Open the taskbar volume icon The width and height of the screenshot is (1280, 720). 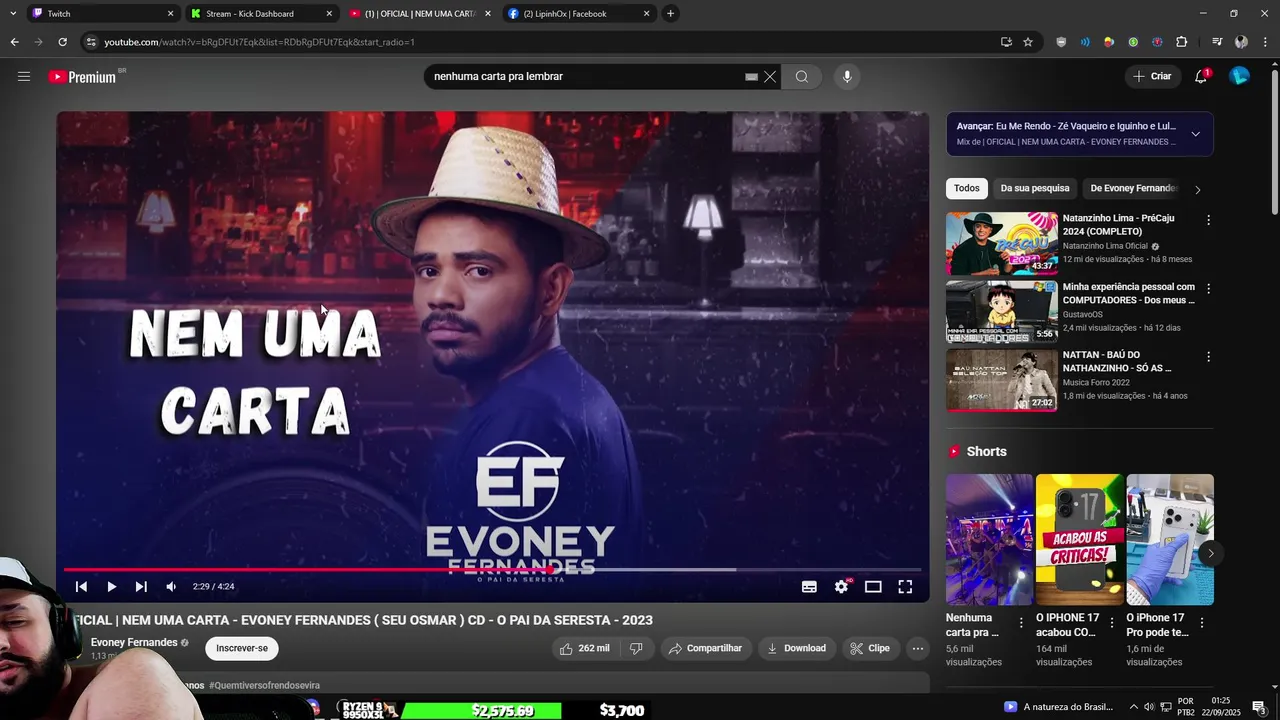1149,707
